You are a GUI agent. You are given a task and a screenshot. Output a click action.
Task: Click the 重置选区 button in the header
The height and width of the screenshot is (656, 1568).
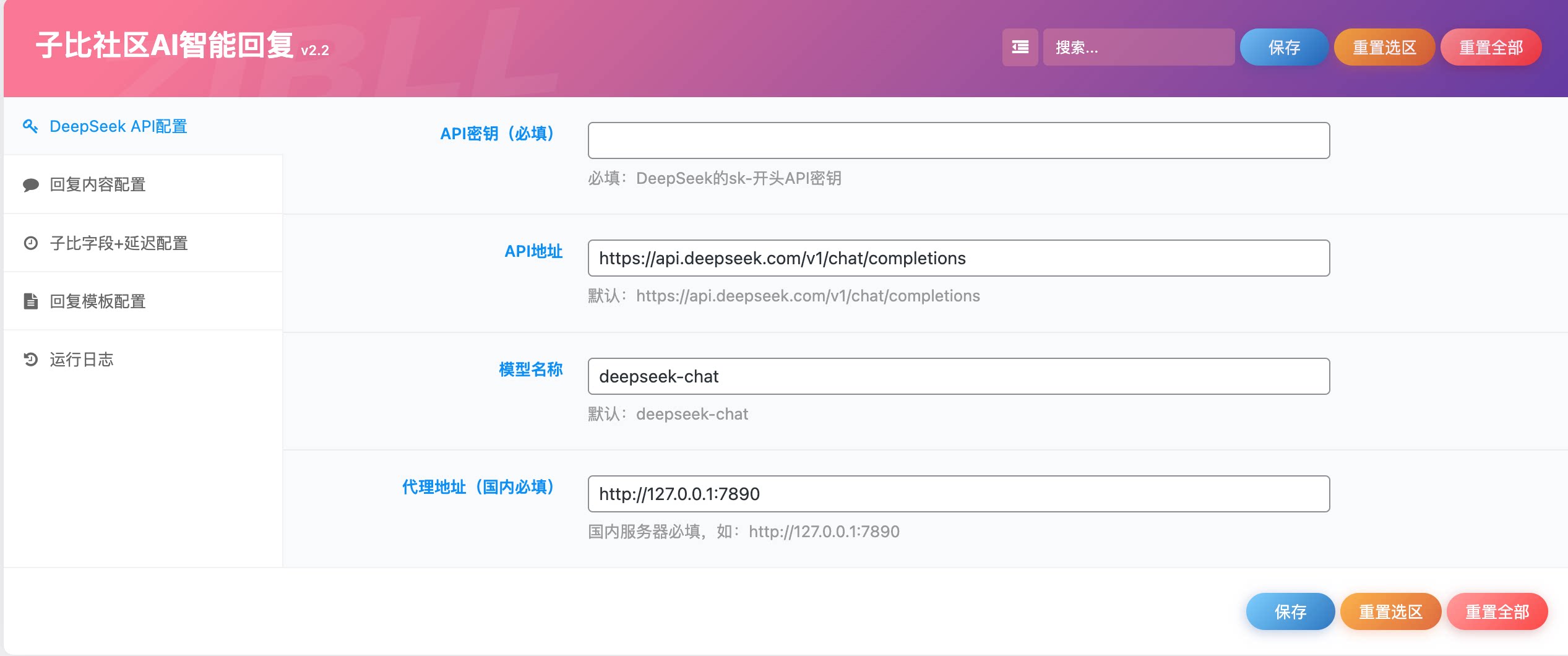1386,47
